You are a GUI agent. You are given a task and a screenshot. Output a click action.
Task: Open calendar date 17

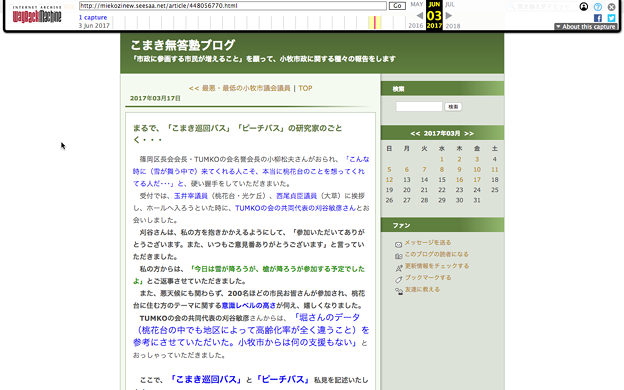[477, 180]
